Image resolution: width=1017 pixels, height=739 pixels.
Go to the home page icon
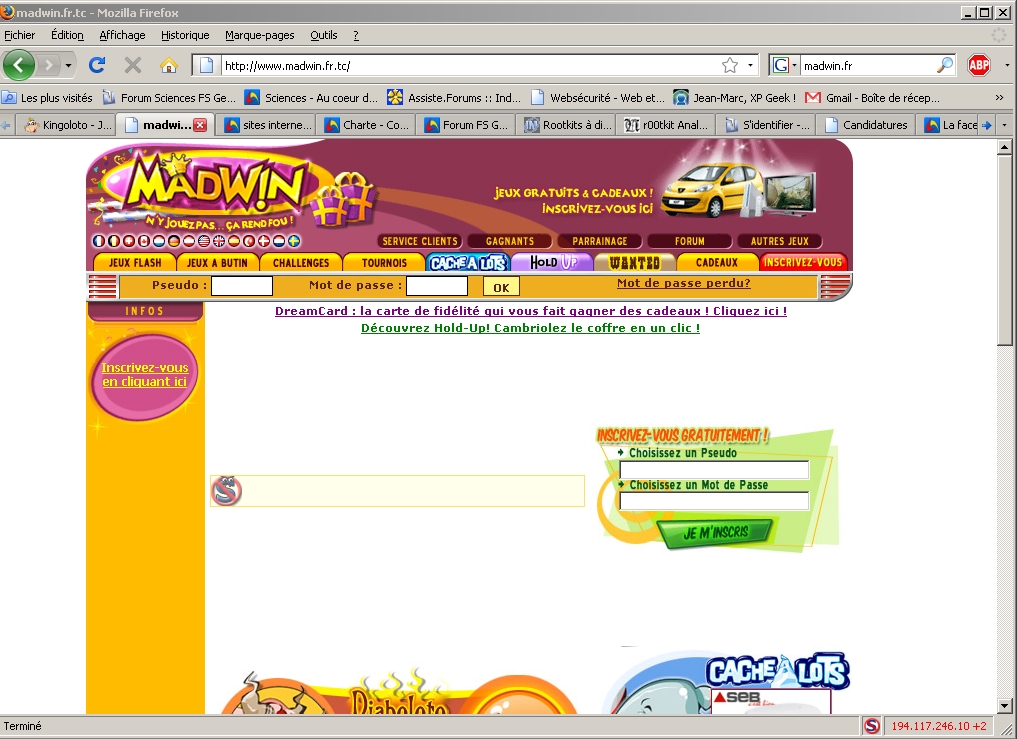click(x=169, y=65)
